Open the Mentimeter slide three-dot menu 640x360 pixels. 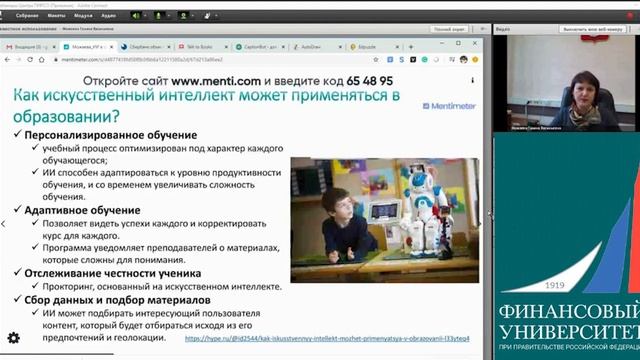(x=473, y=80)
